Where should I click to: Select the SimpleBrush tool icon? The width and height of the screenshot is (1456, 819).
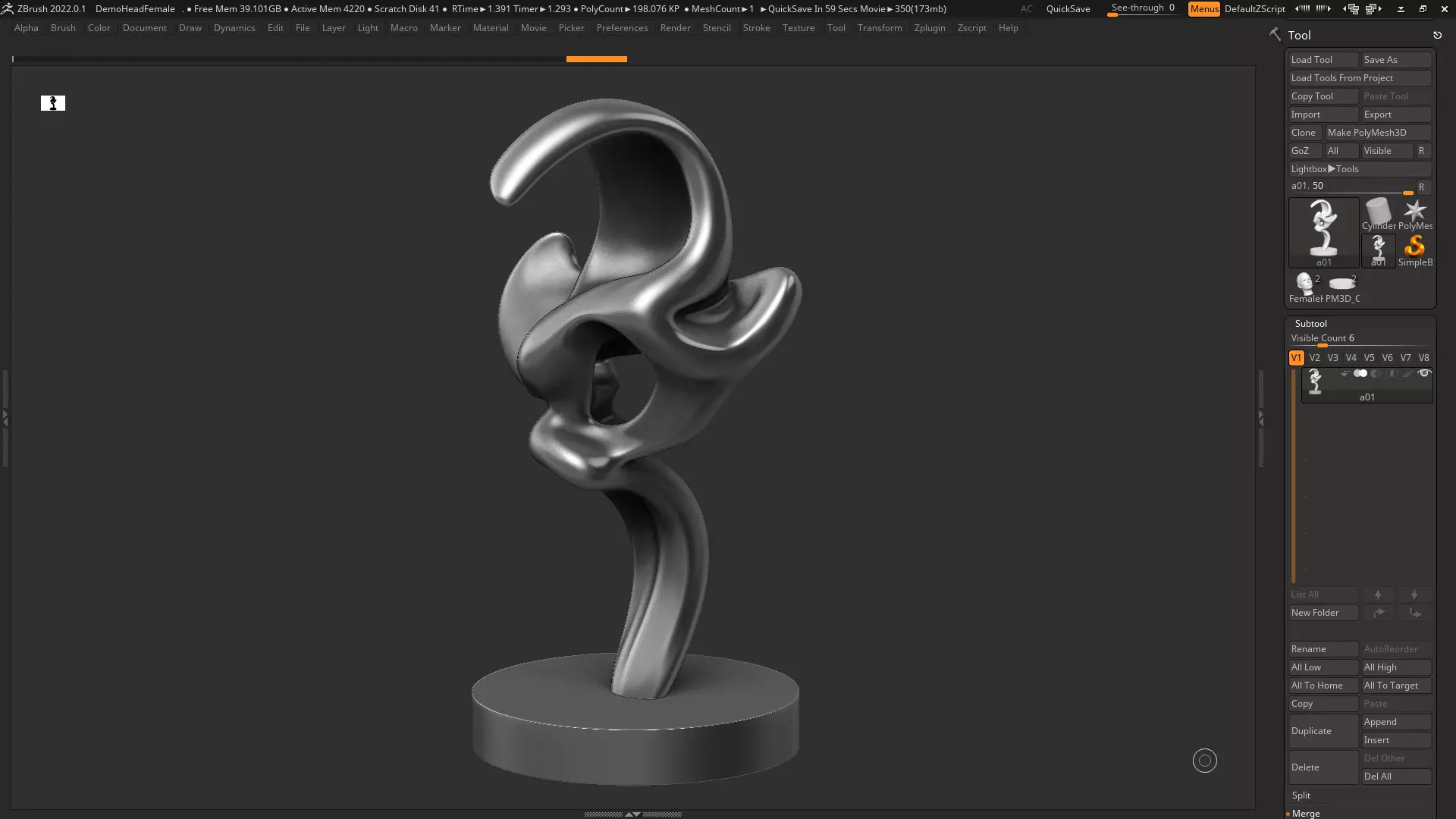tap(1414, 250)
